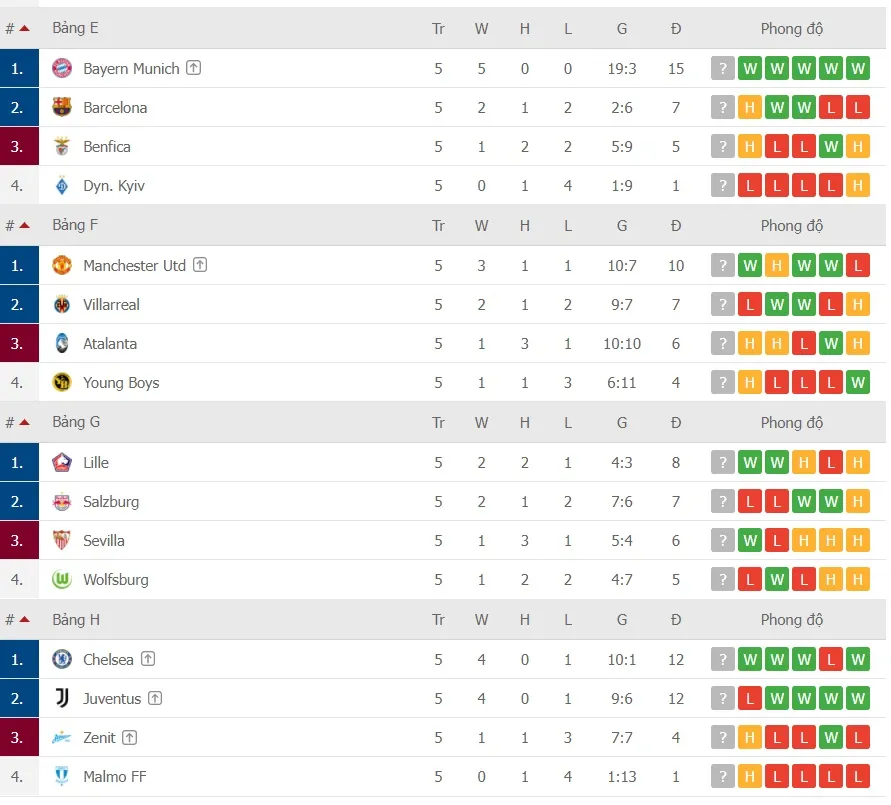Screen dimensions: 891x805
Task: Sort Bảng E by W wins column
Action: point(481,29)
